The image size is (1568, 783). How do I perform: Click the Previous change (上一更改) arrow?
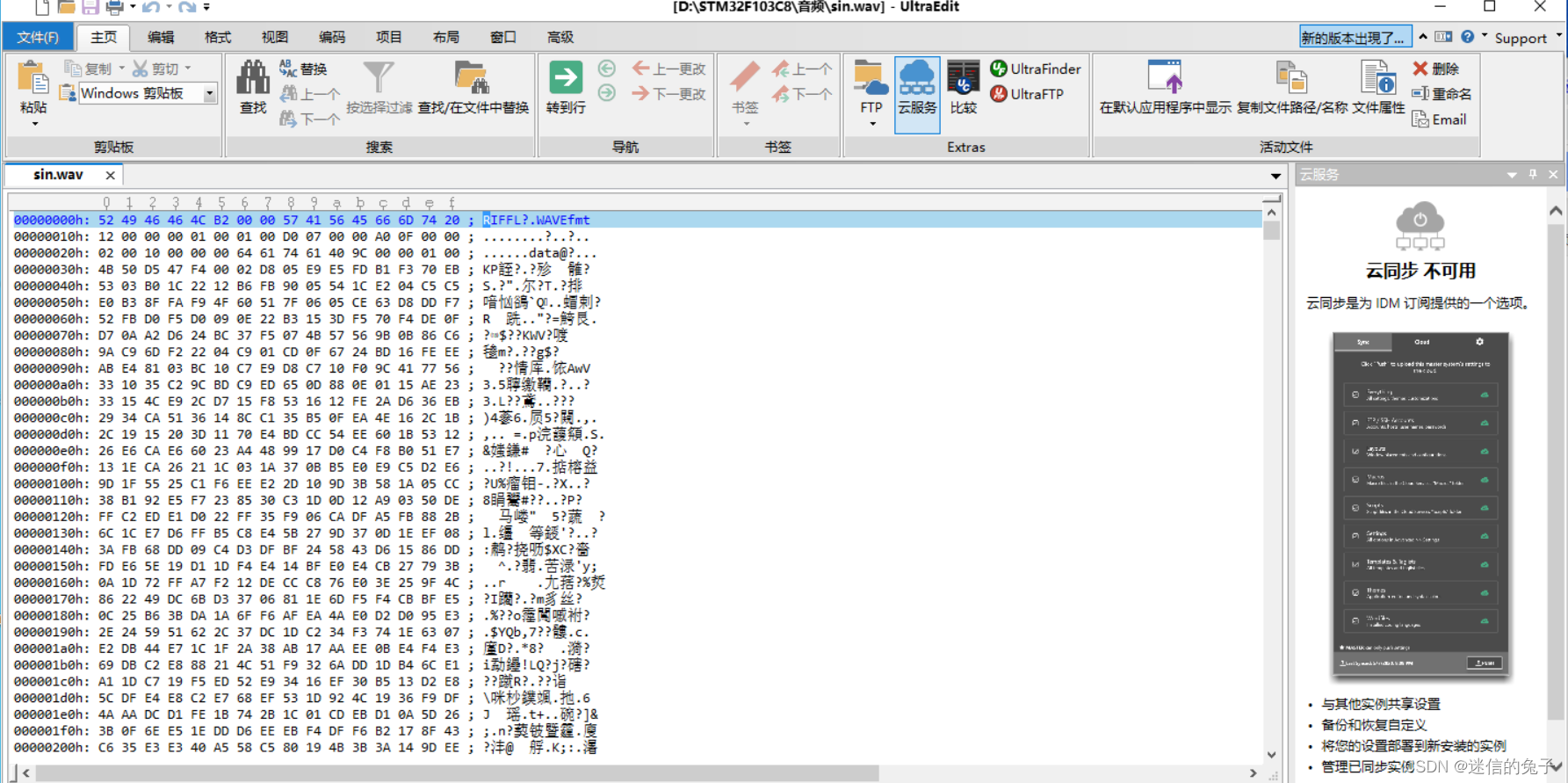pyautogui.click(x=641, y=68)
